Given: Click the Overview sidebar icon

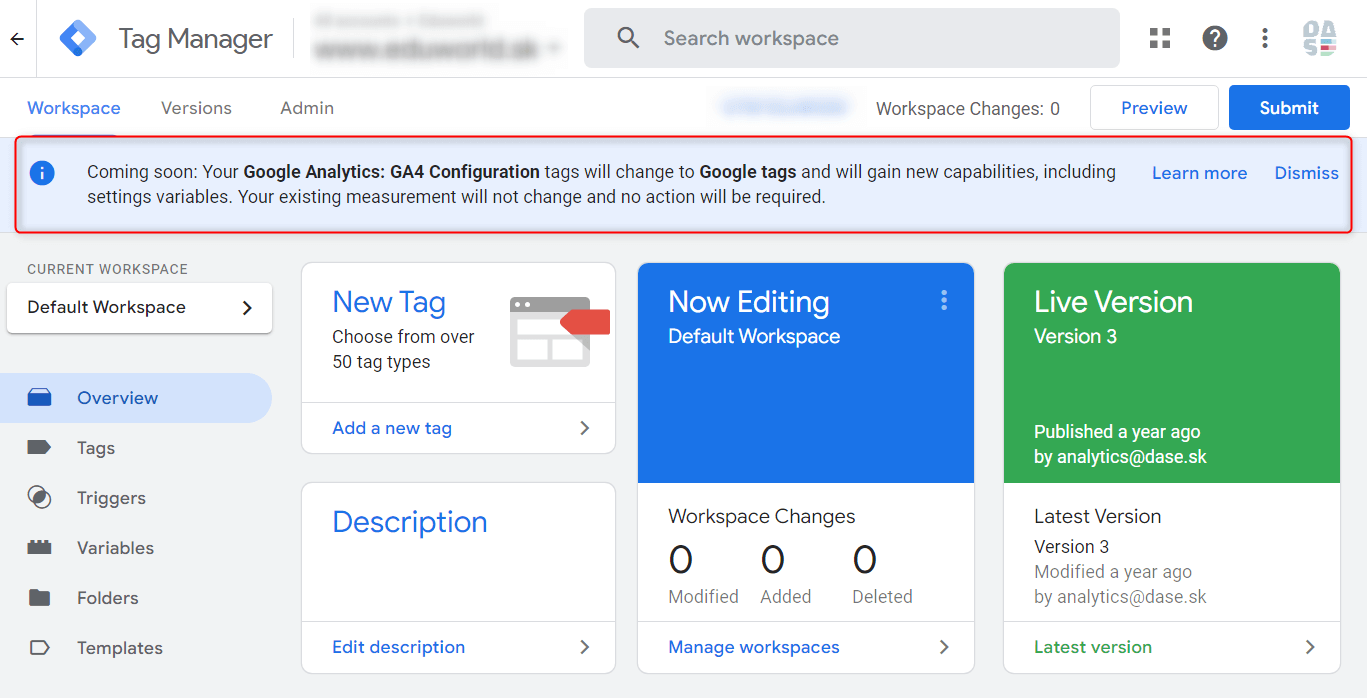Looking at the screenshot, I should [x=39, y=398].
